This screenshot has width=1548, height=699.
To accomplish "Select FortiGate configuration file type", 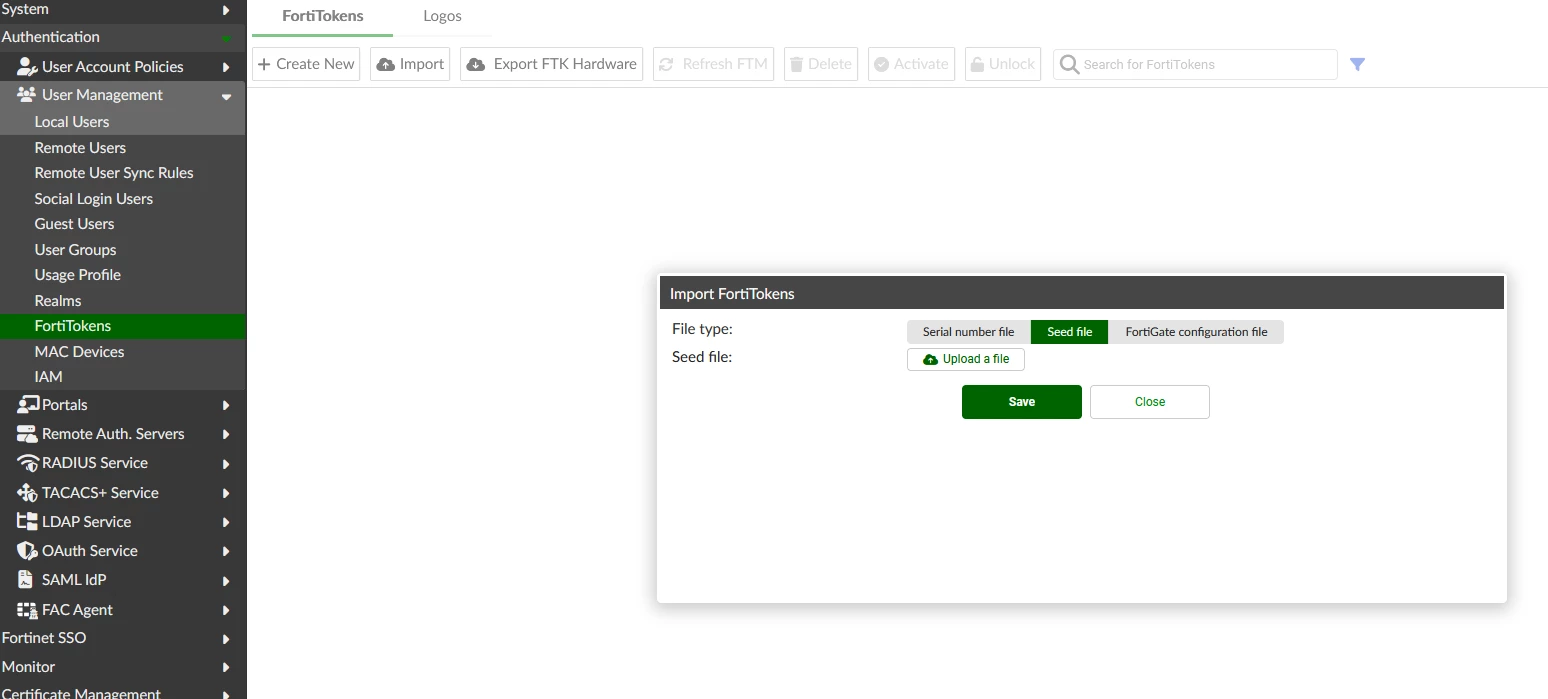I will point(1196,332).
